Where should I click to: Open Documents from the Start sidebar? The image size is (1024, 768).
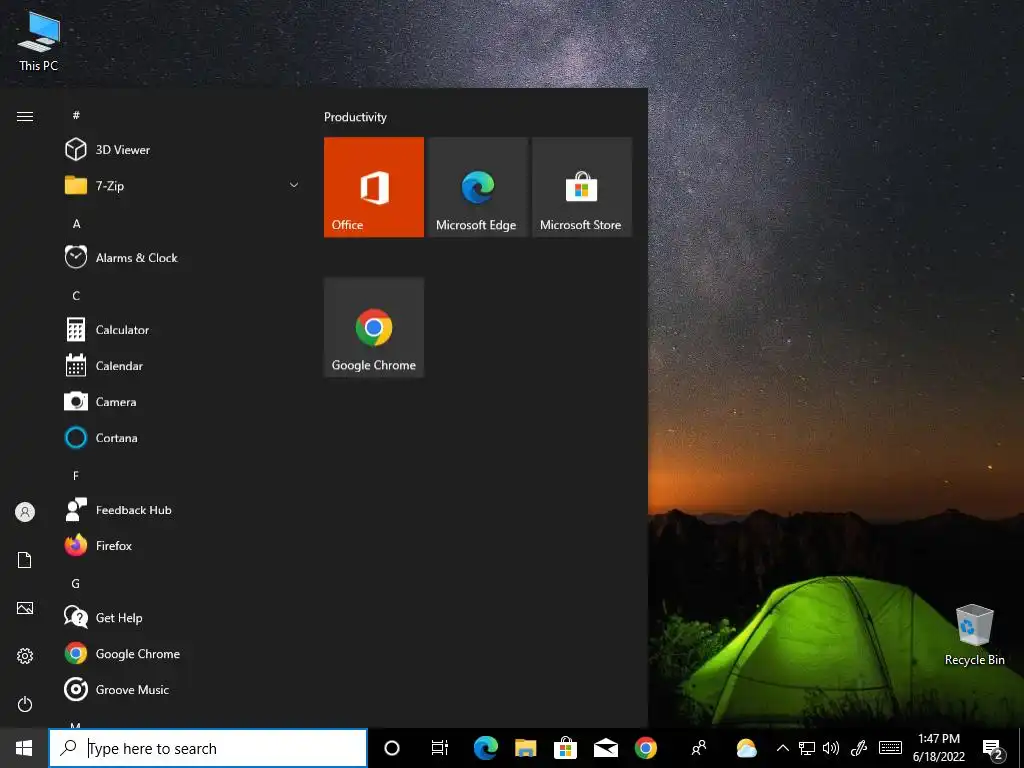[x=25, y=560]
